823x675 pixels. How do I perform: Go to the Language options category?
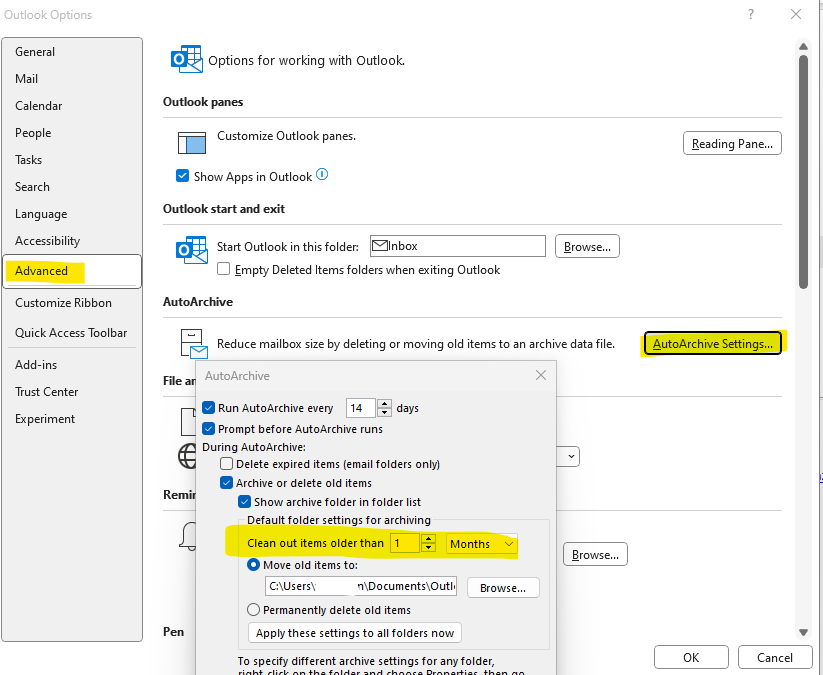click(x=72, y=214)
